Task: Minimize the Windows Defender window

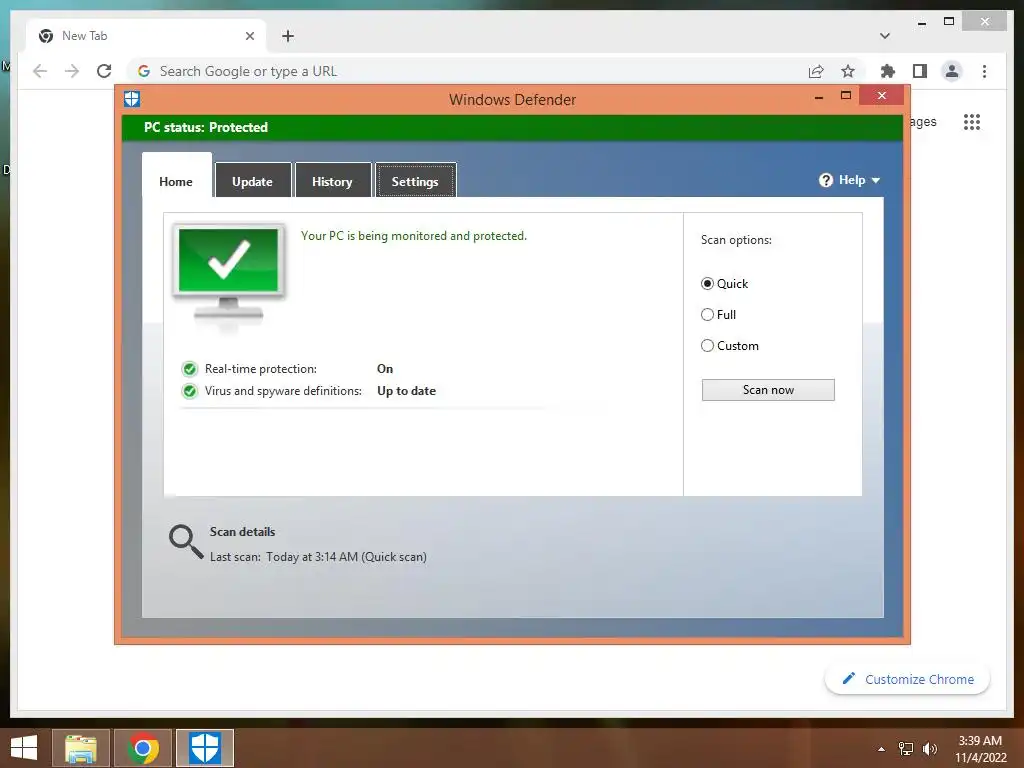Action: (819, 97)
